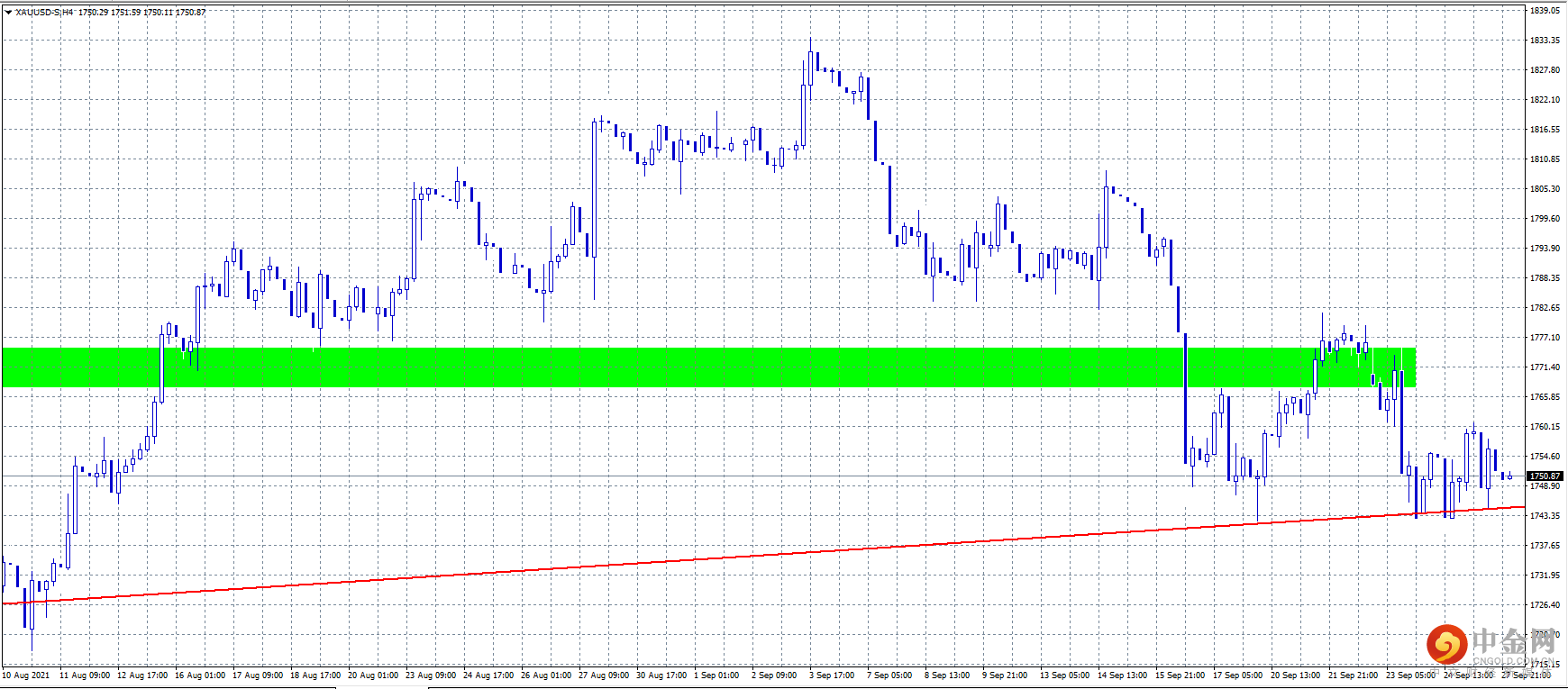This screenshot has width=1568, height=689.
Task: Click the 27 Aug 09:00 time label
Action: [604, 675]
